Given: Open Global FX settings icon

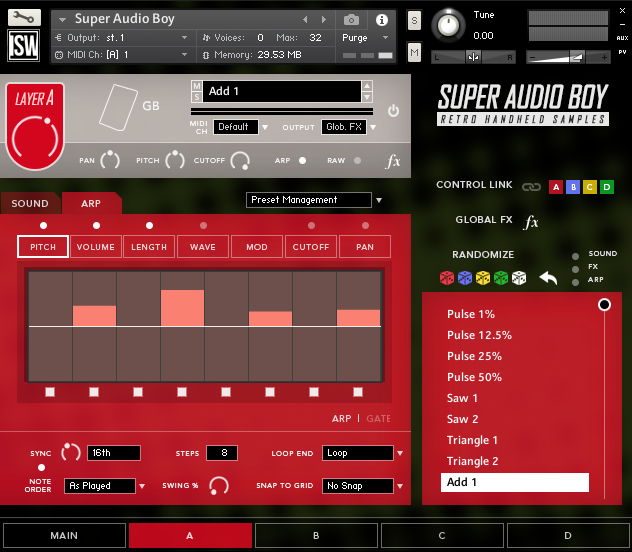Looking at the screenshot, I should click(531, 222).
